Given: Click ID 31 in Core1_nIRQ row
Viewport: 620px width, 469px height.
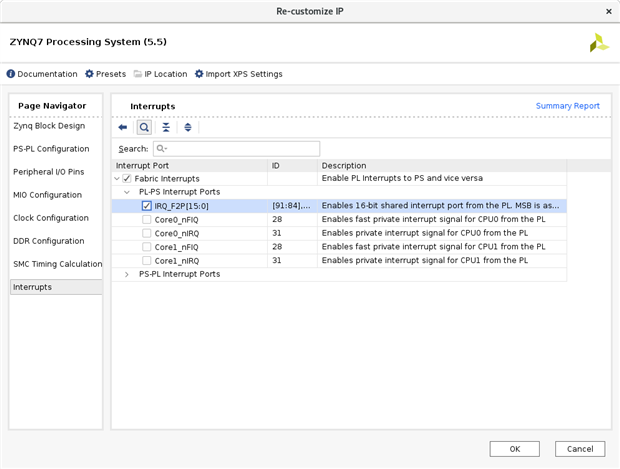Looking at the screenshot, I should (x=277, y=260).
